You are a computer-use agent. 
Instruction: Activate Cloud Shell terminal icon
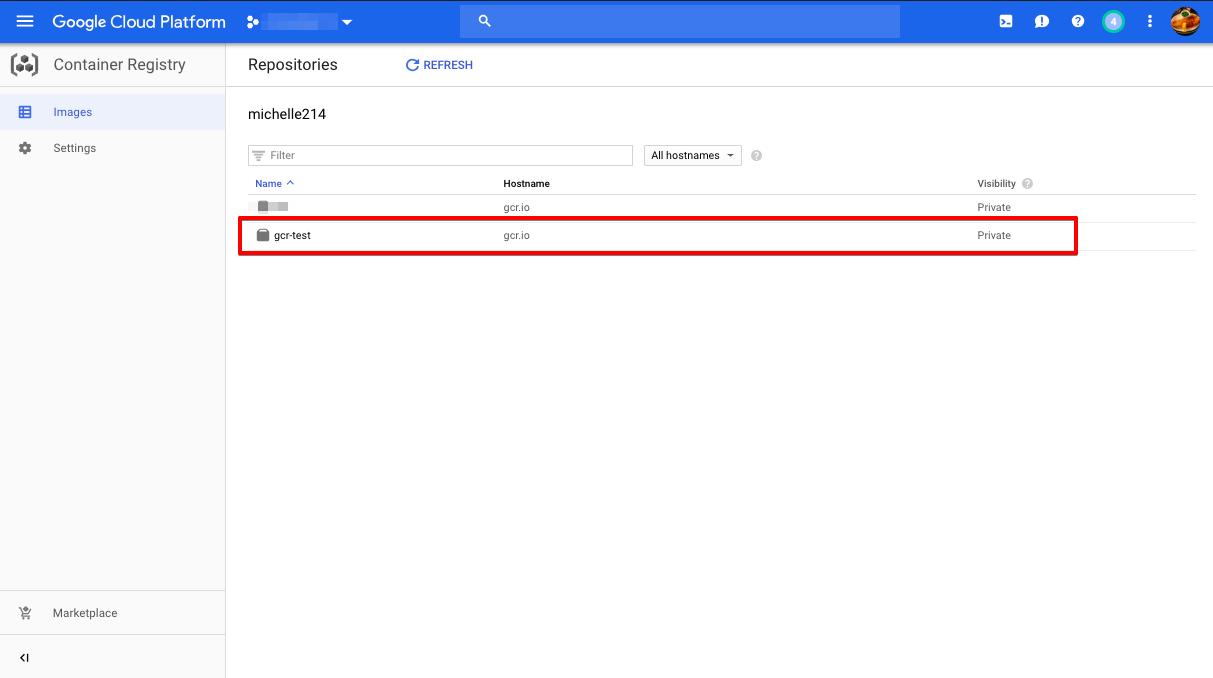coord(1006,21)
